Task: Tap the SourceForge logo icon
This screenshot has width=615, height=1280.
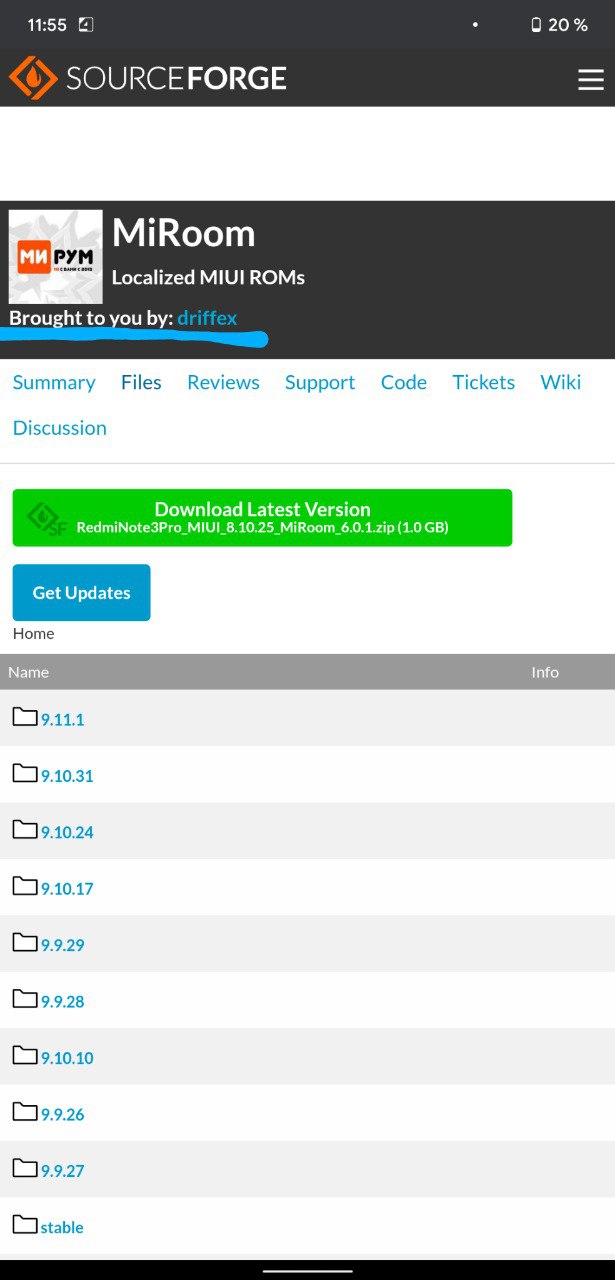Action: (32, 78)
